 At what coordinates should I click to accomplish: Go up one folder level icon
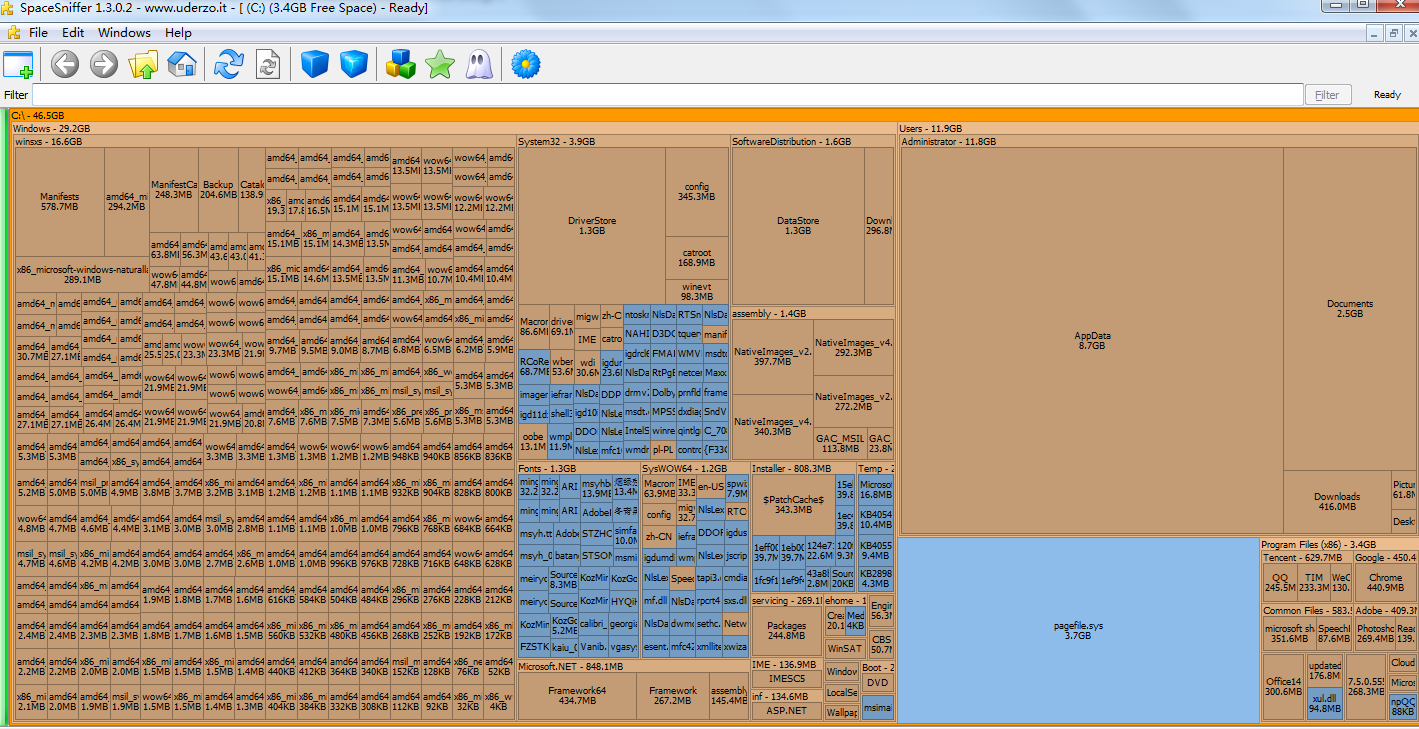pyautogui.click(x=143, y=65)
